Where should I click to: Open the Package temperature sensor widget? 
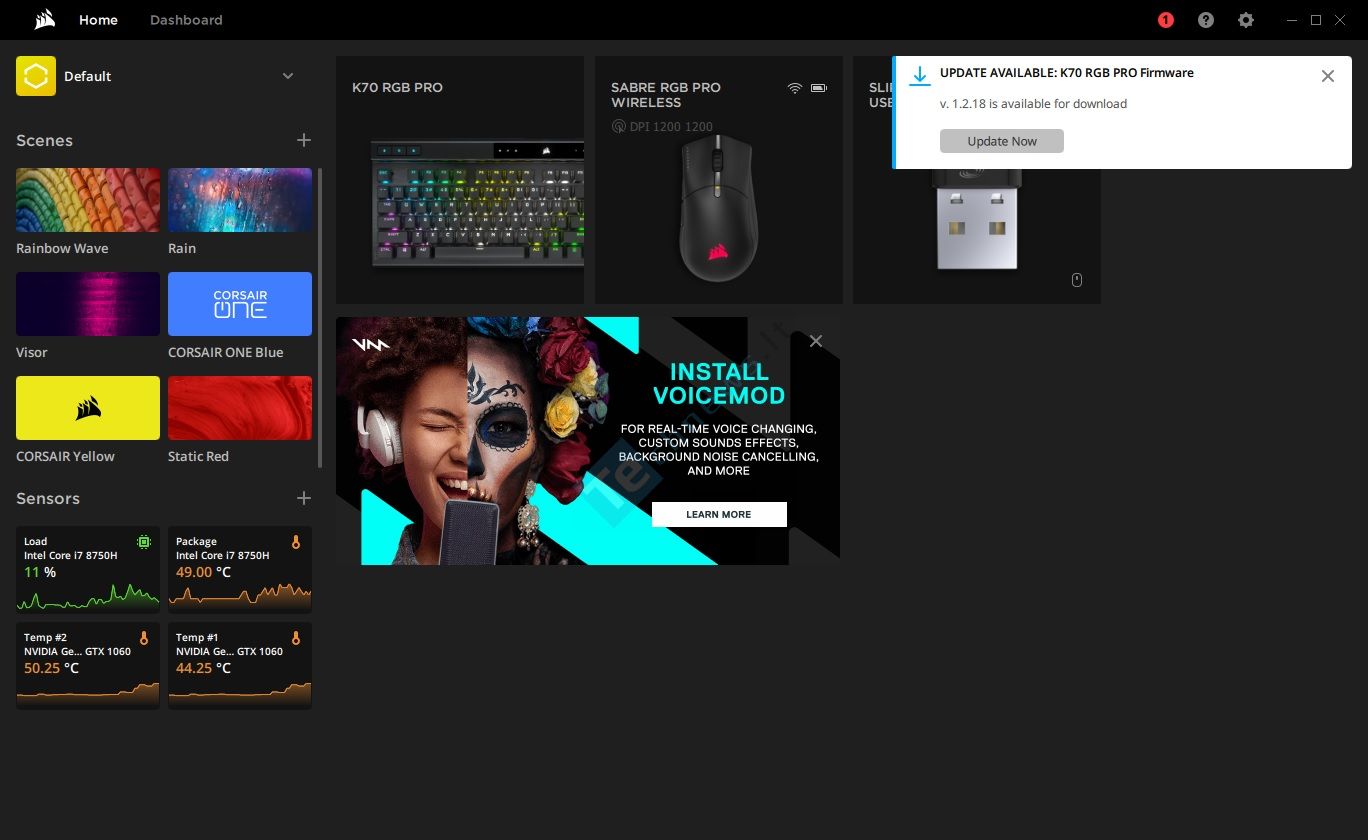(x=240, y=569)
